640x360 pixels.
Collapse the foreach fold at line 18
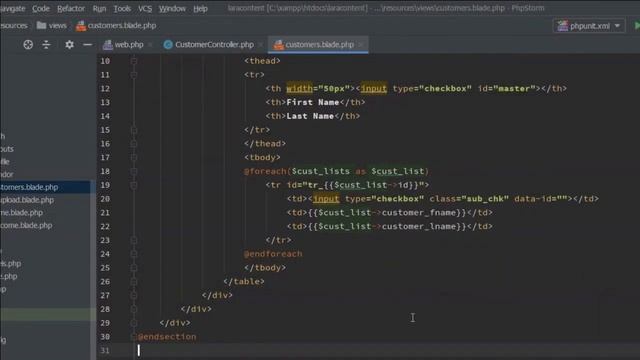tap(133, 171)
